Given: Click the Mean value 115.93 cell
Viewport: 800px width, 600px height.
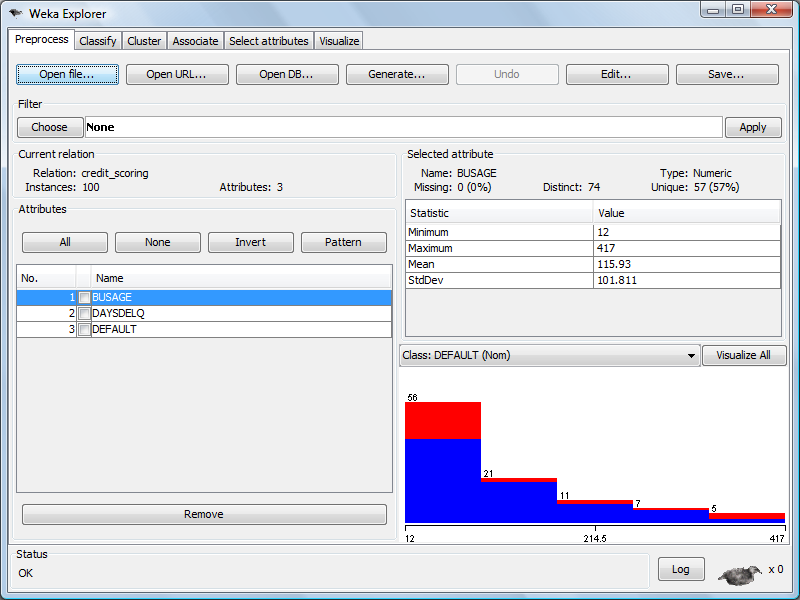Looking at the screenshot, I should [x=687, y=264].
